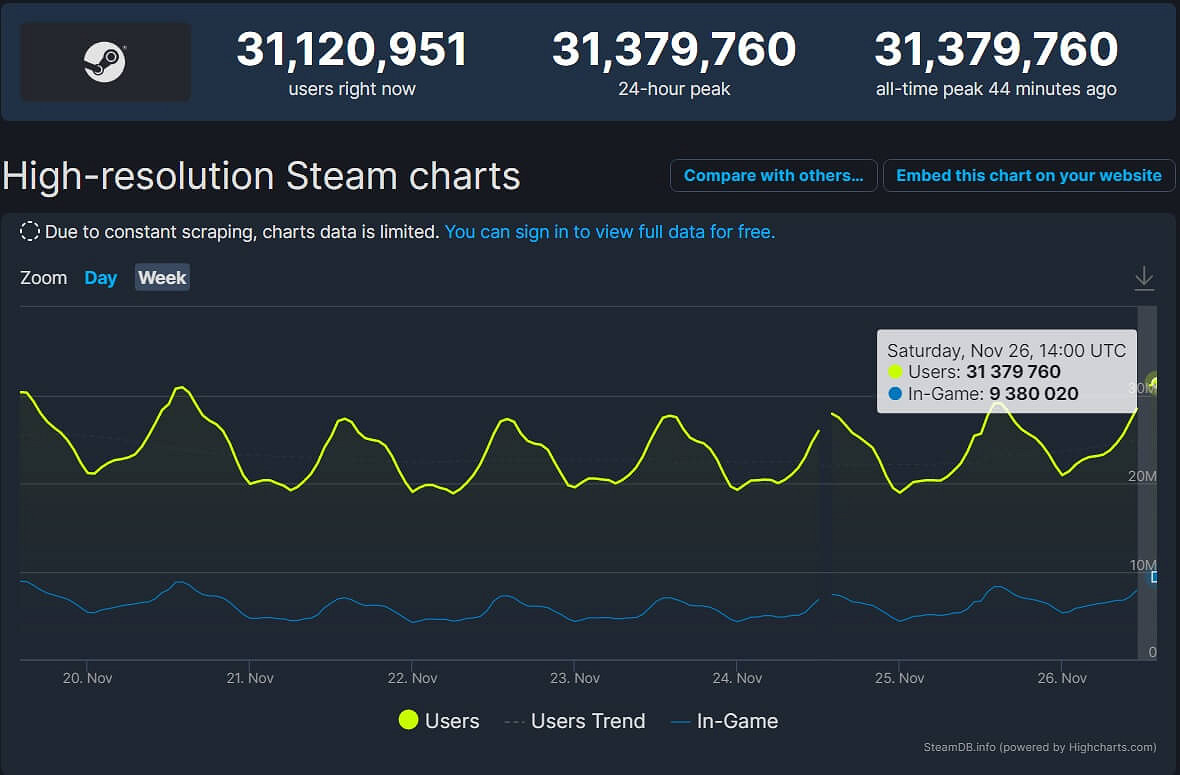Open Compare with others dialog
1180x775 pixels.
773,175
